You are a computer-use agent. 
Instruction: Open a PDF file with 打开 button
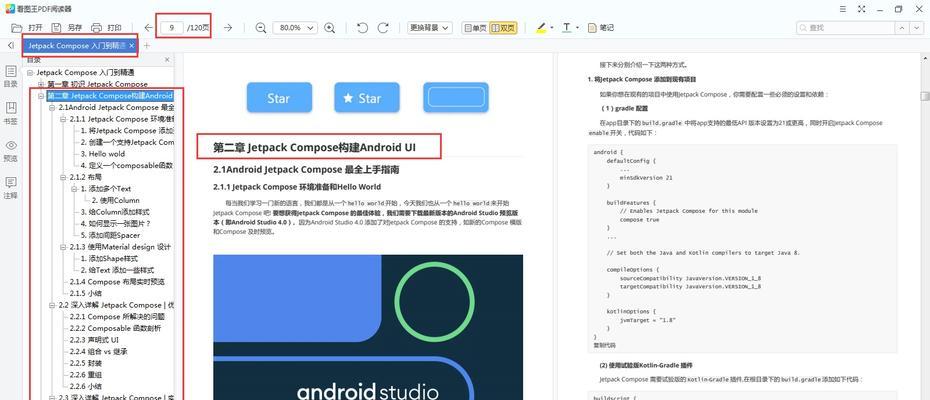(27, 28)
